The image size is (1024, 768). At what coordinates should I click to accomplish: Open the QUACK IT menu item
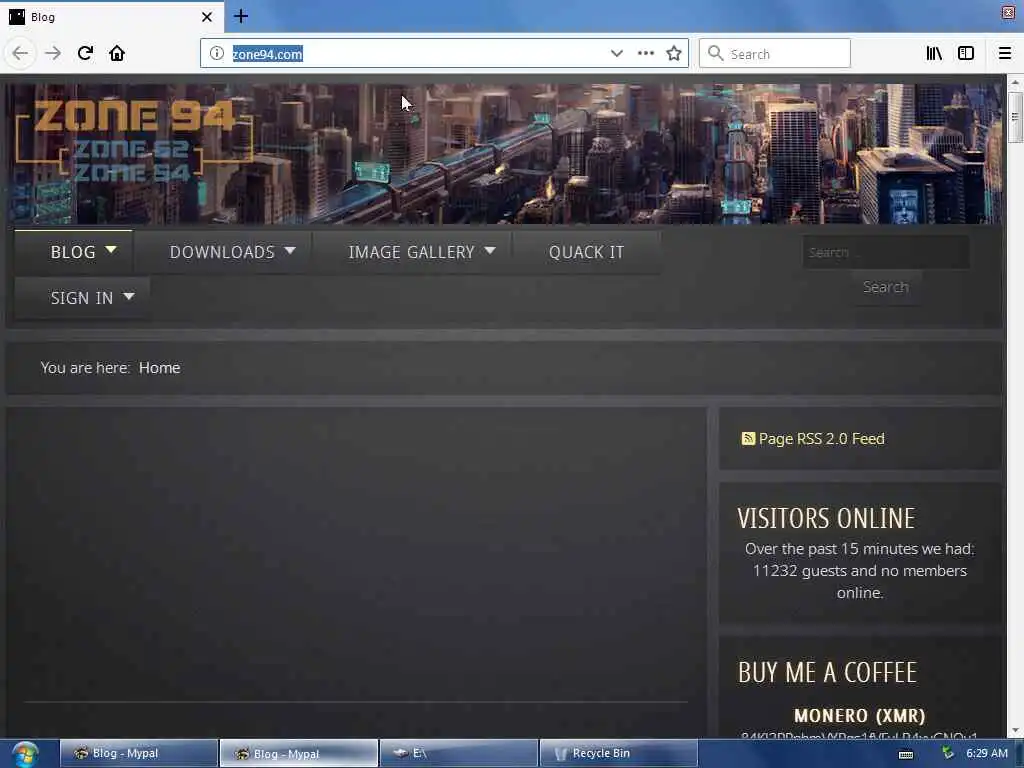click(586, 252)
